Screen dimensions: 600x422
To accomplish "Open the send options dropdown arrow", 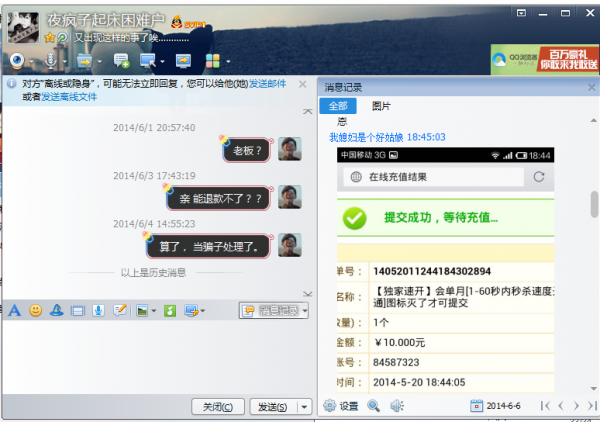I will (305, 407).
